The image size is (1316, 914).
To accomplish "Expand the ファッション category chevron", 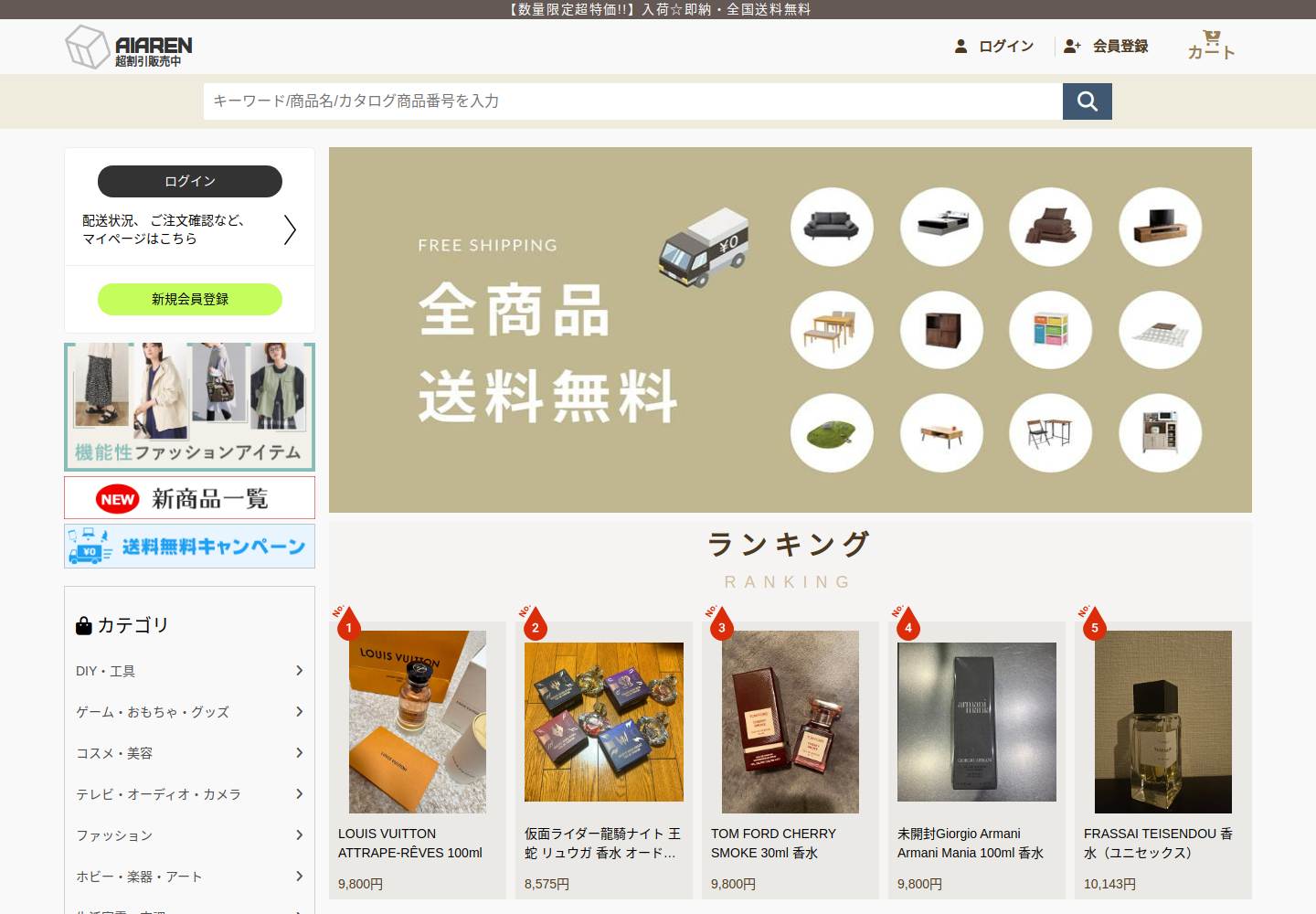I will 299,835.
